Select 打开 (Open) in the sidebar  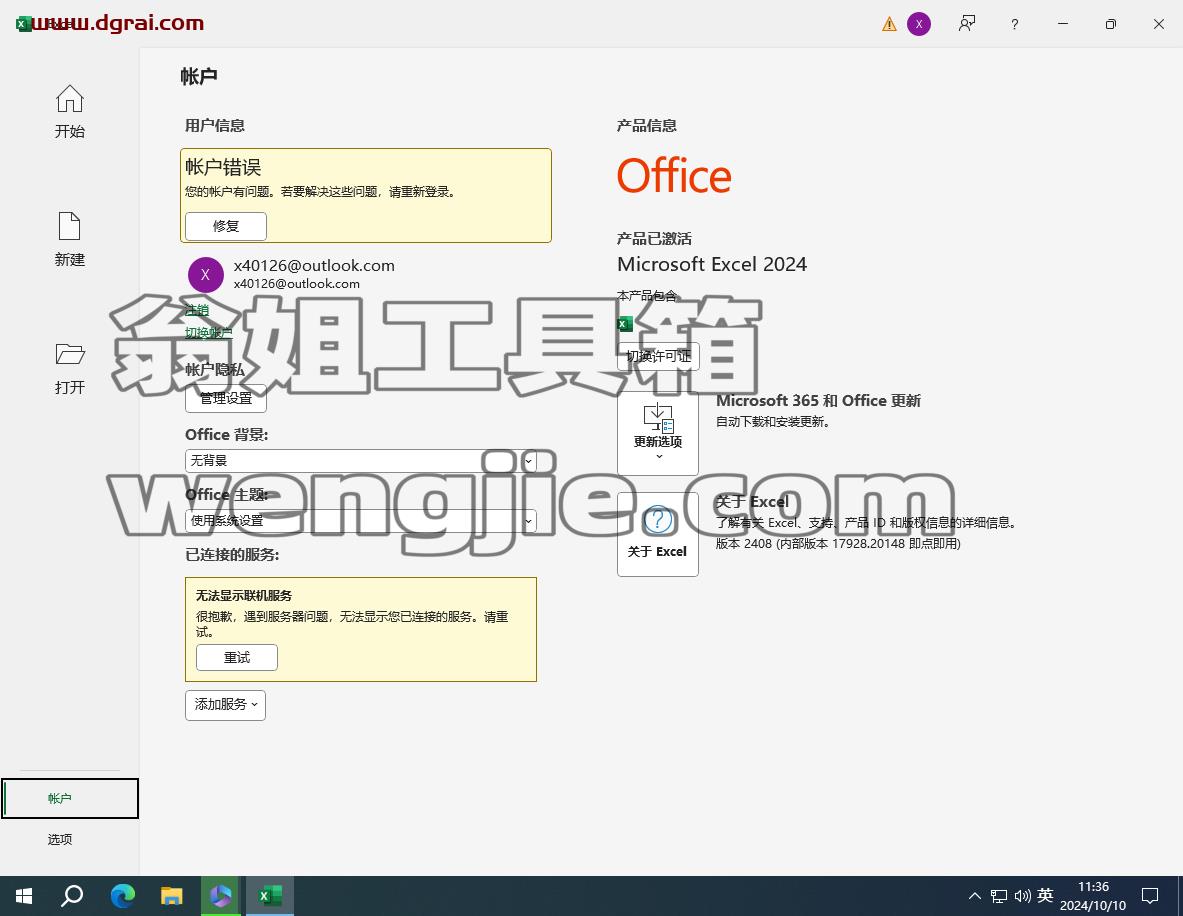tap(69, 368)
